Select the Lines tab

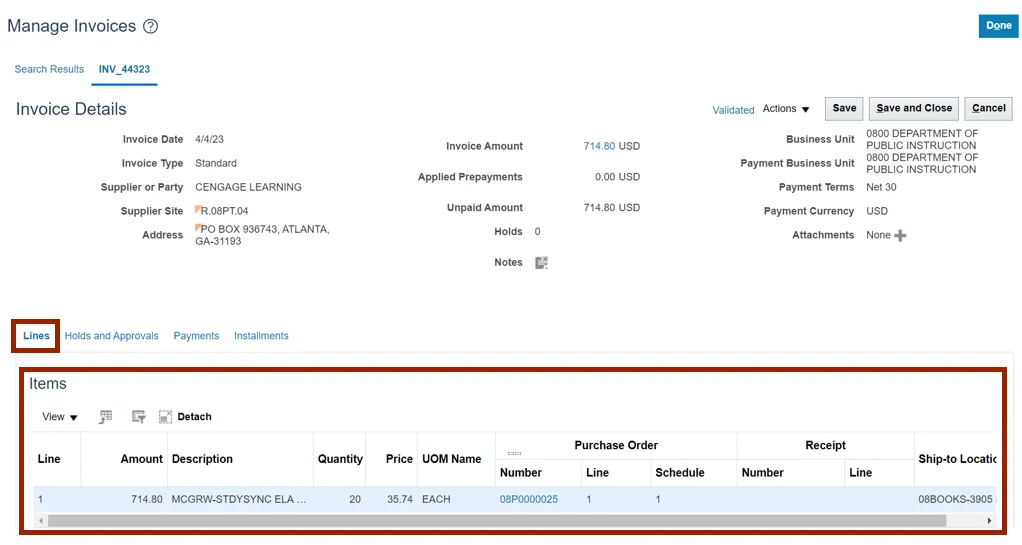coord(36,336)
